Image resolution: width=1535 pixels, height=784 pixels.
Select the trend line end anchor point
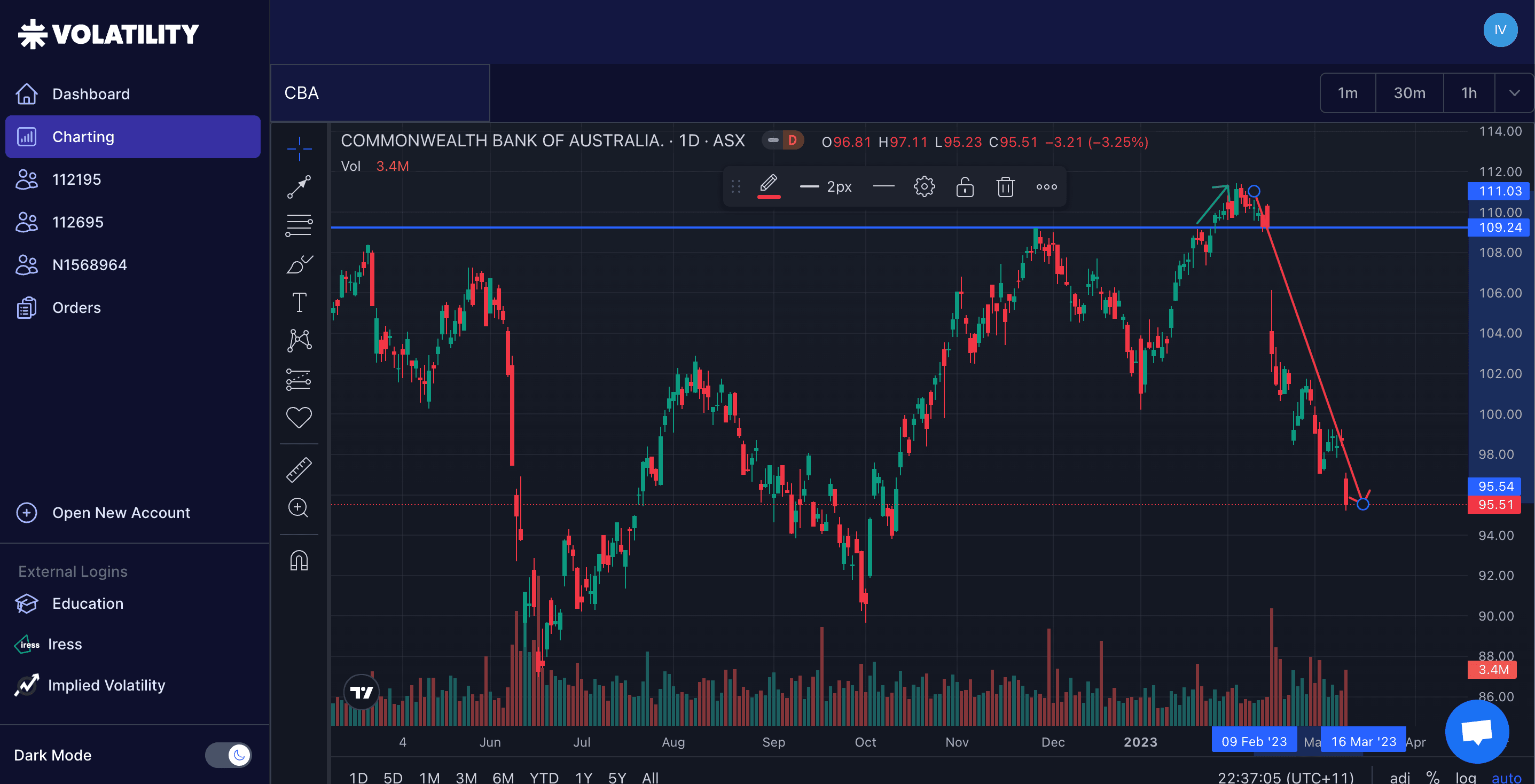click(x=1363, y=504)
